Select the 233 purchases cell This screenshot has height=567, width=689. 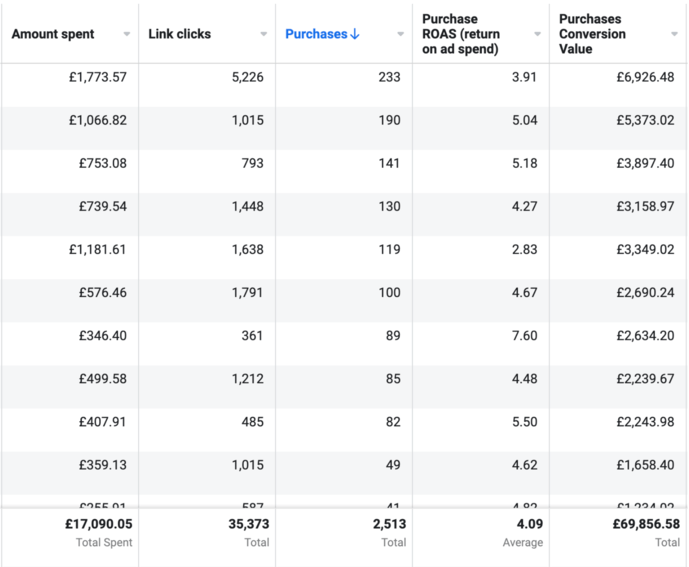(x=389, y=77)
